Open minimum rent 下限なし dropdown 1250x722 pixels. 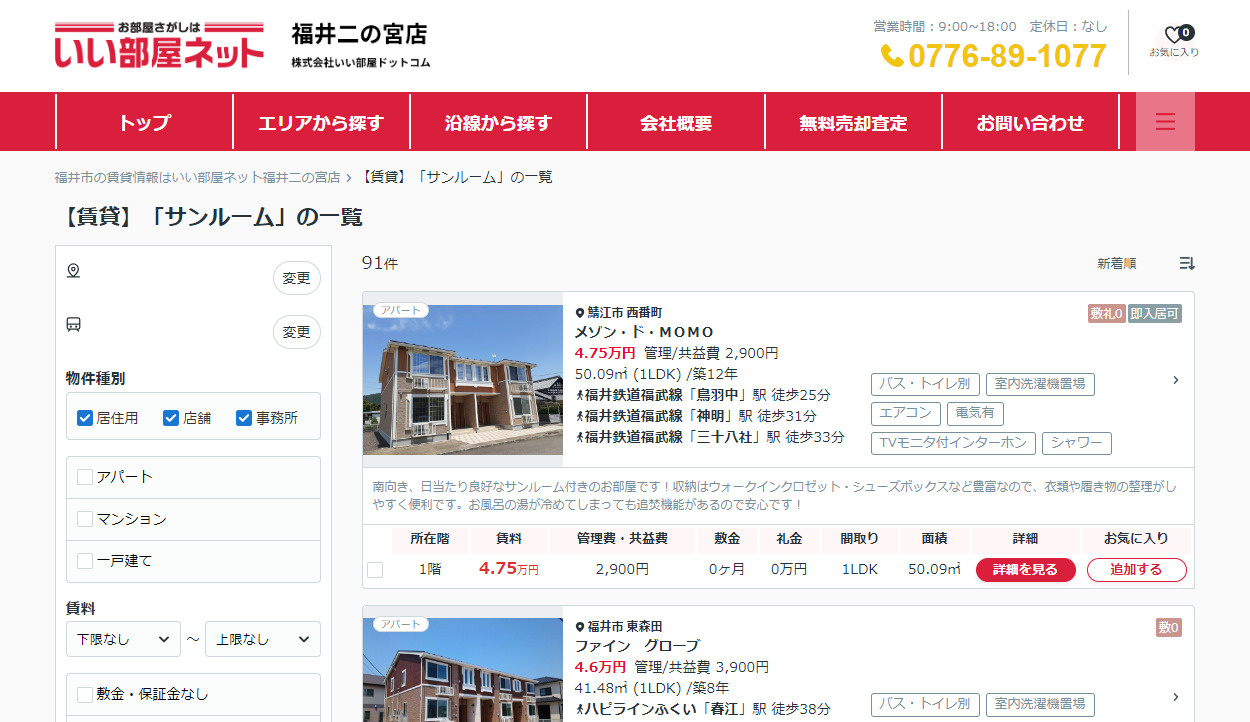123,639
